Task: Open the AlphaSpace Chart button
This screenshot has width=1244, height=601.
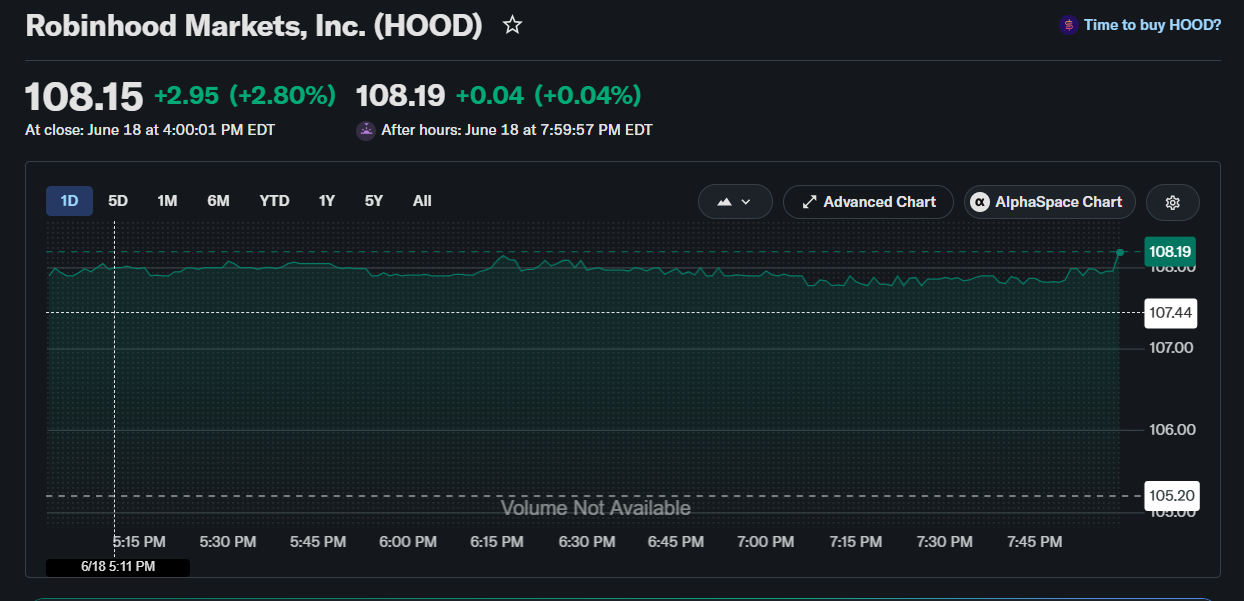Action: 1050,202
